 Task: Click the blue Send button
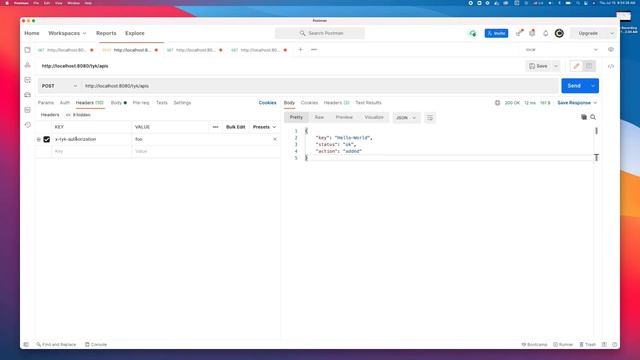click(x=574, y=86)
